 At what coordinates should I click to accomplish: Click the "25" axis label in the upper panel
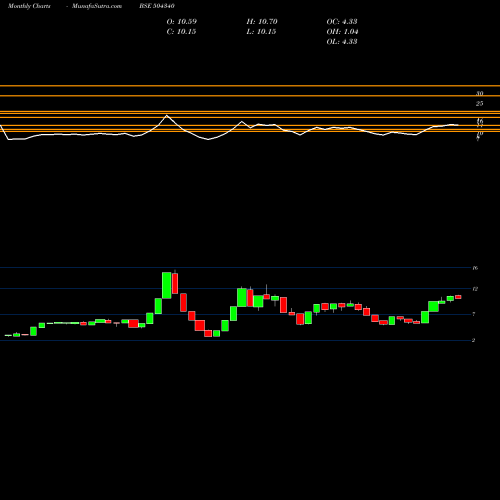tap(479, 104)
